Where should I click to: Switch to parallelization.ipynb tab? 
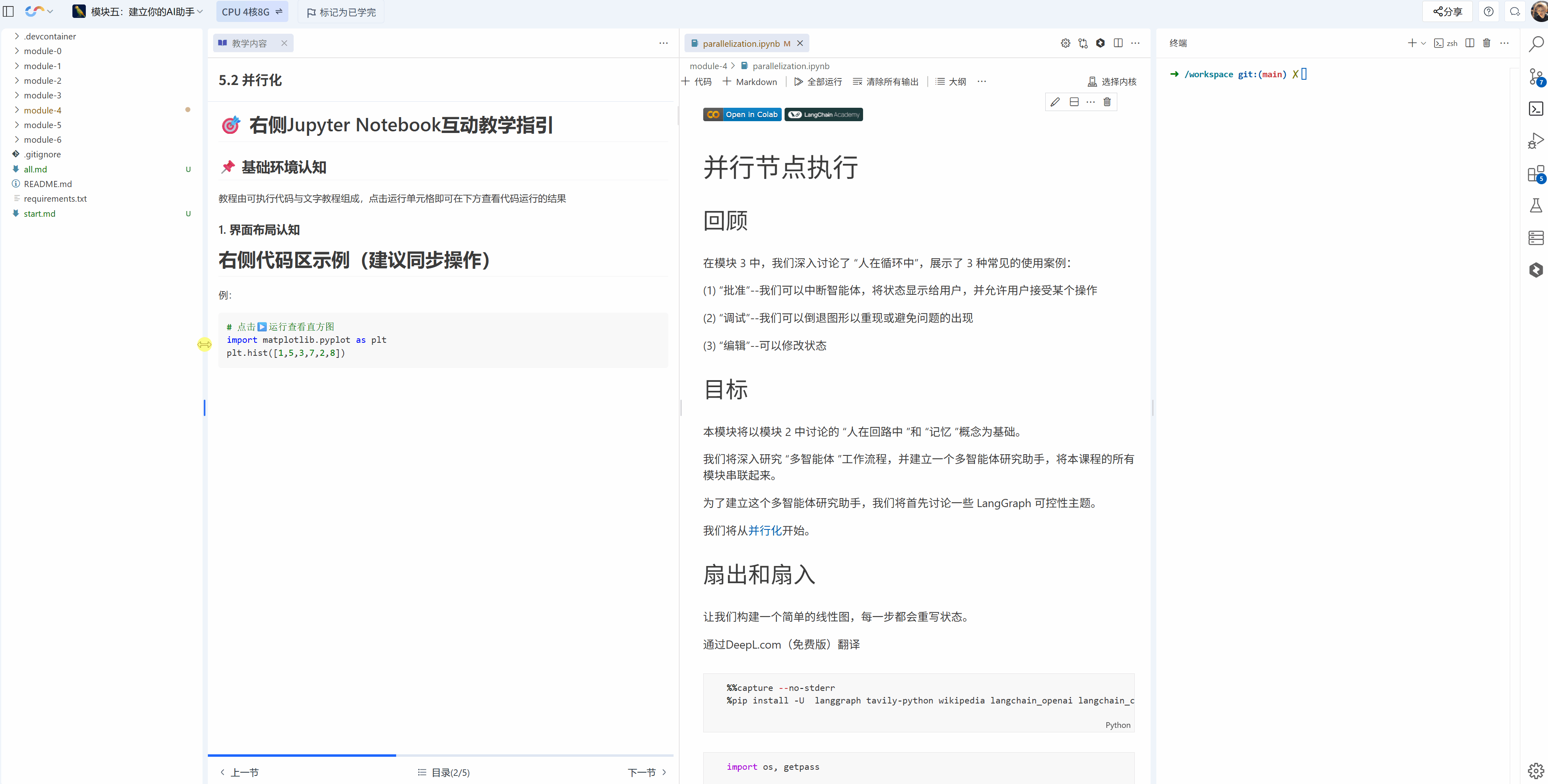740,43
